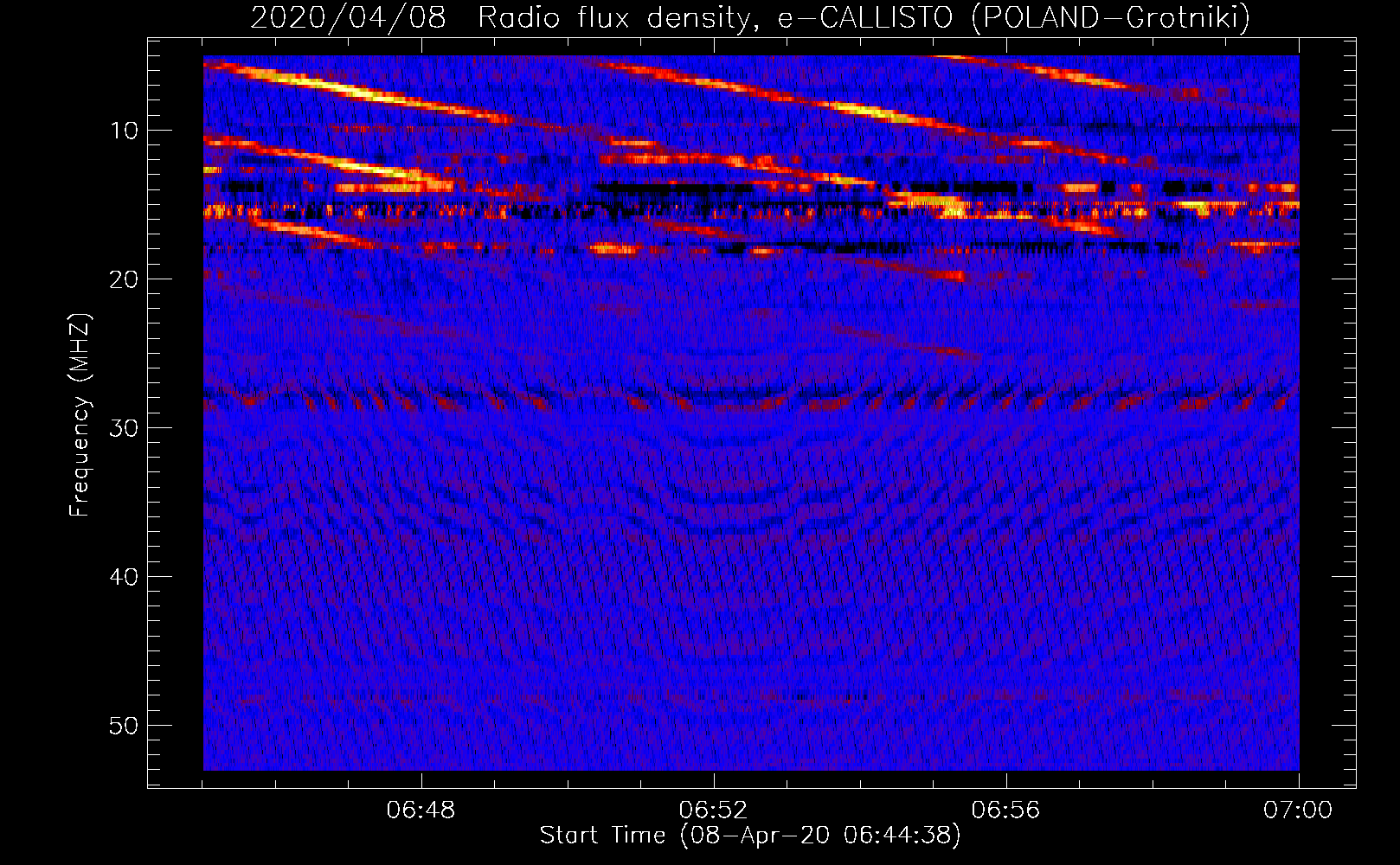Screen dimensions: 1400x865
Task: Click the '06:48' time tick label
Action: pos(421,811)
